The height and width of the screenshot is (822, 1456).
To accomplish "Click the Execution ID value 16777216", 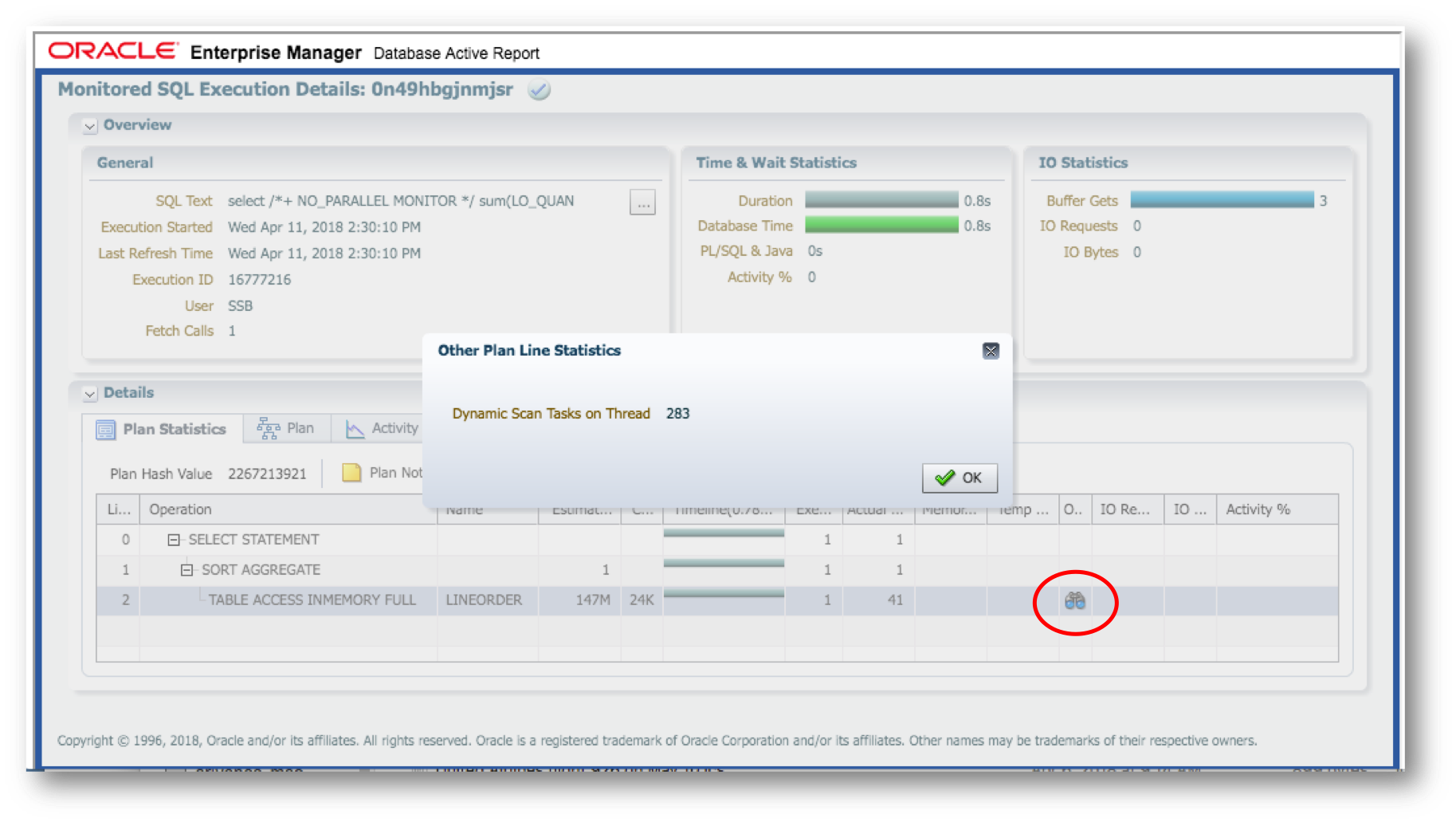I will (x=260, y=280).
